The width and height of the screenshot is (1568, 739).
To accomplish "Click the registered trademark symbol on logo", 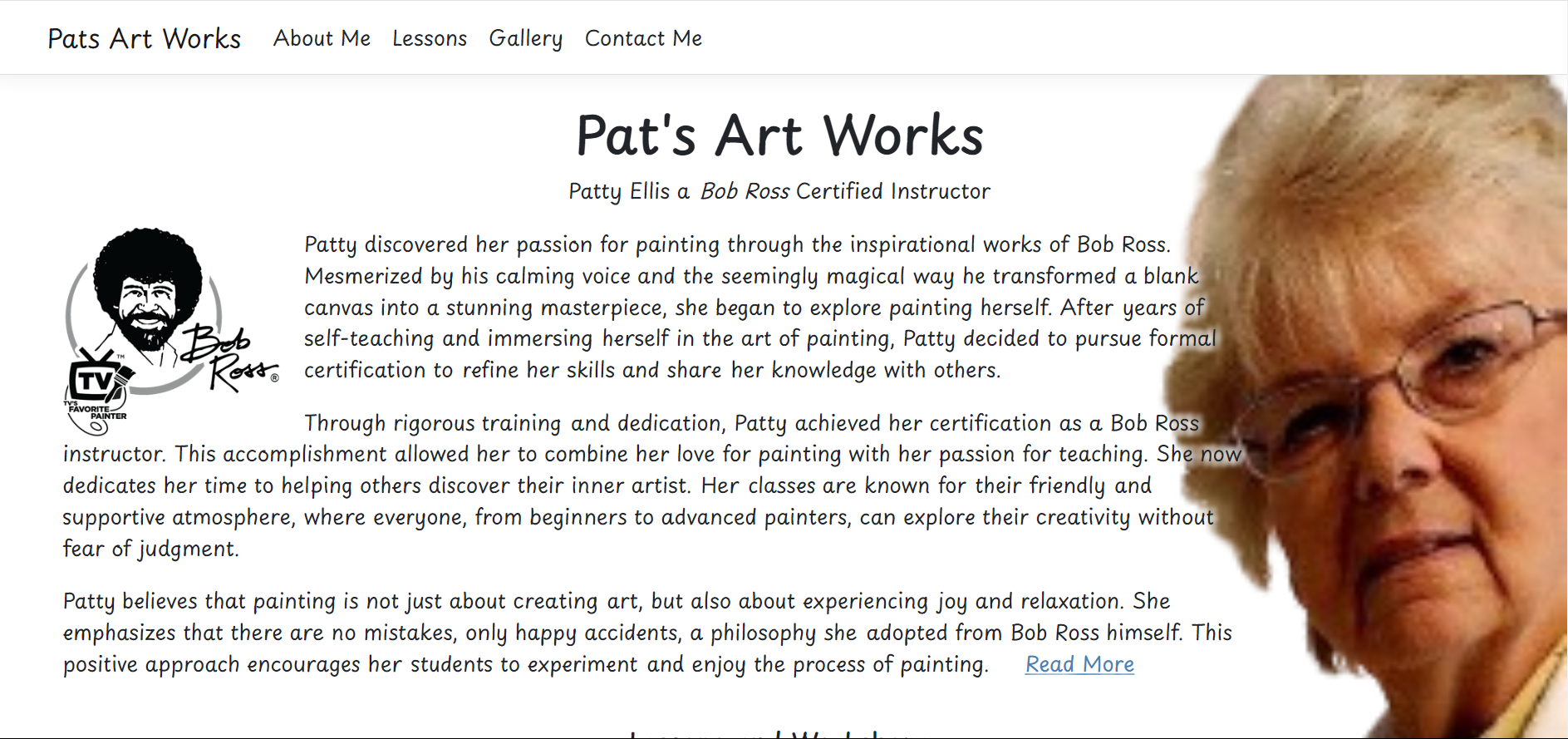I will coord(275,377).
